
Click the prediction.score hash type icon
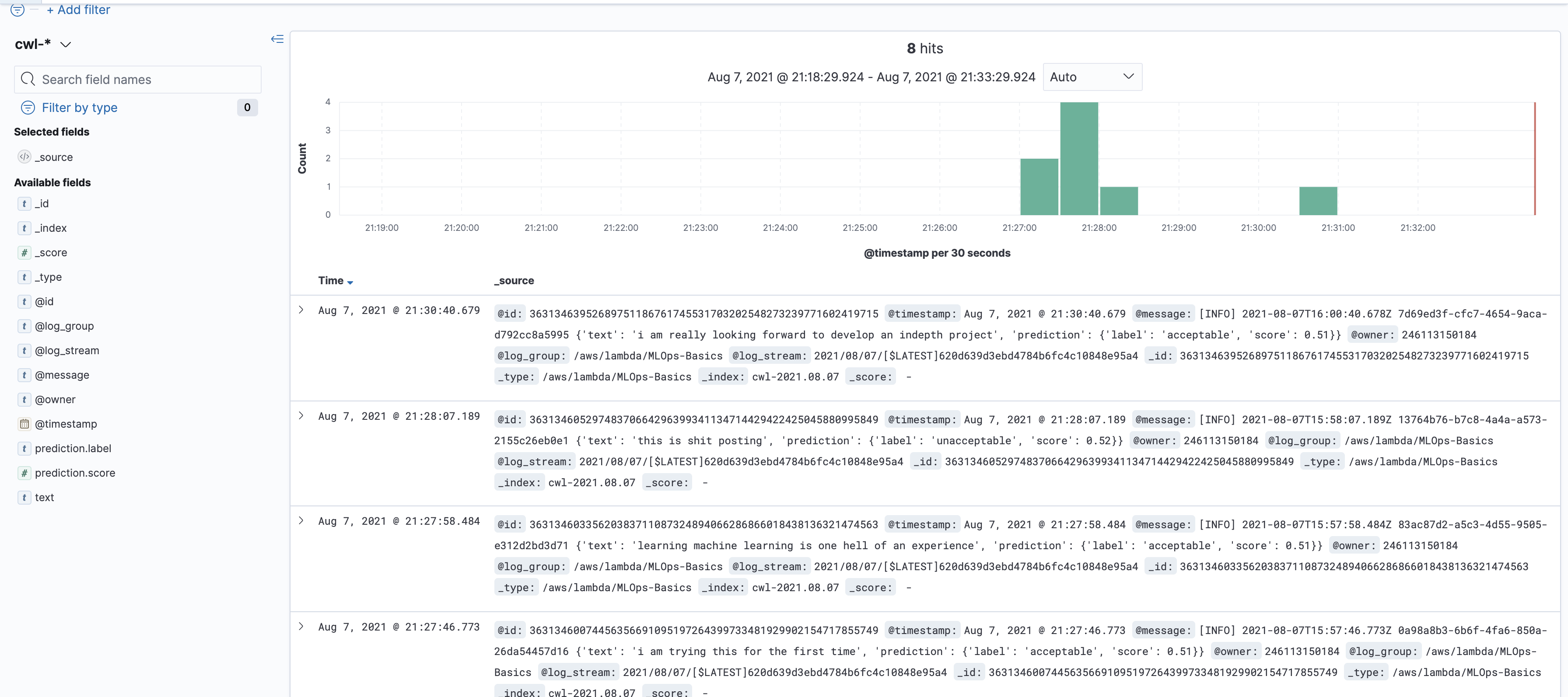pos(24,473)
